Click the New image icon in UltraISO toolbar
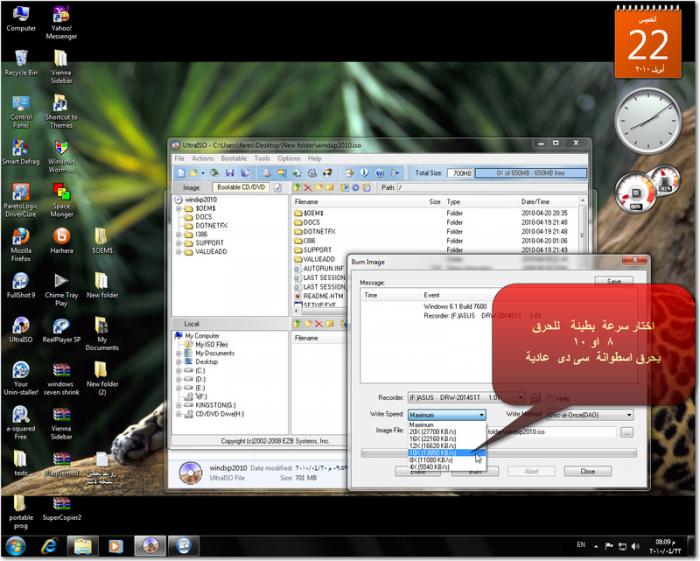Viewport: 700px width, 561px height. [181, 173]
